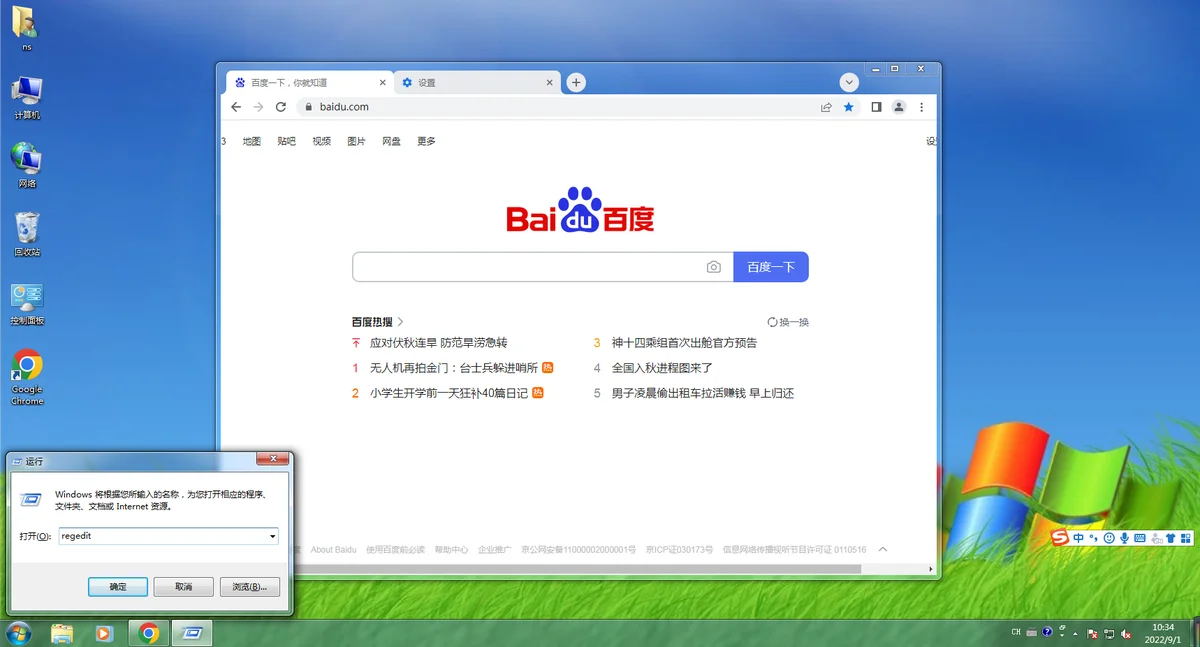This screenshot has width=1200, height=647.
Task: Click 确定 in the Run dialog
Action: pyautogui.click(x=118, y=587)
